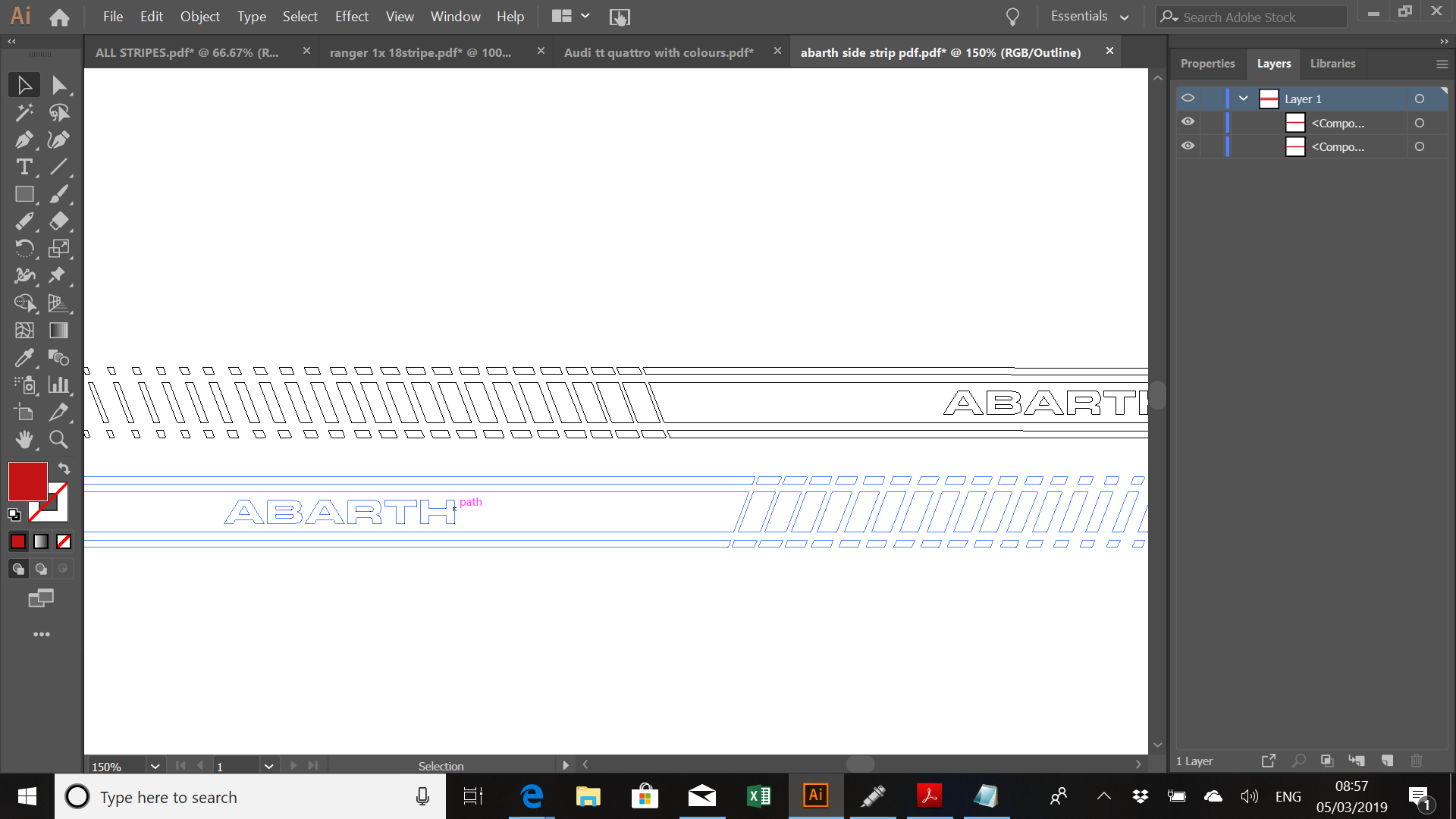This screenshot has height=819, width=1456.
Task: Switch to ALL STRIPES.pdf document tab
Action: [187, 52]
